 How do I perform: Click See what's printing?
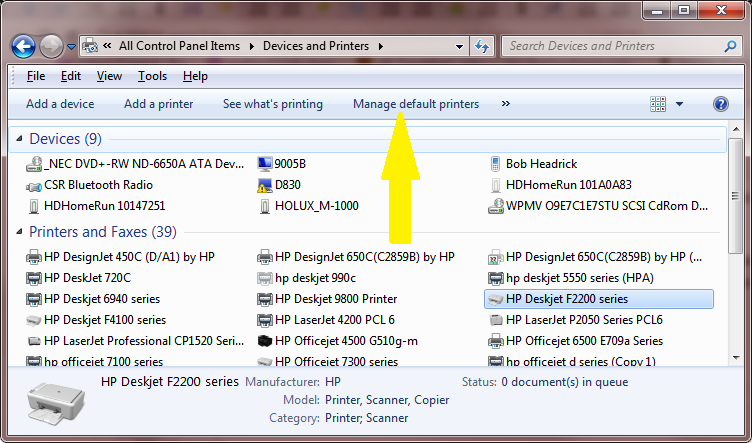273,104
